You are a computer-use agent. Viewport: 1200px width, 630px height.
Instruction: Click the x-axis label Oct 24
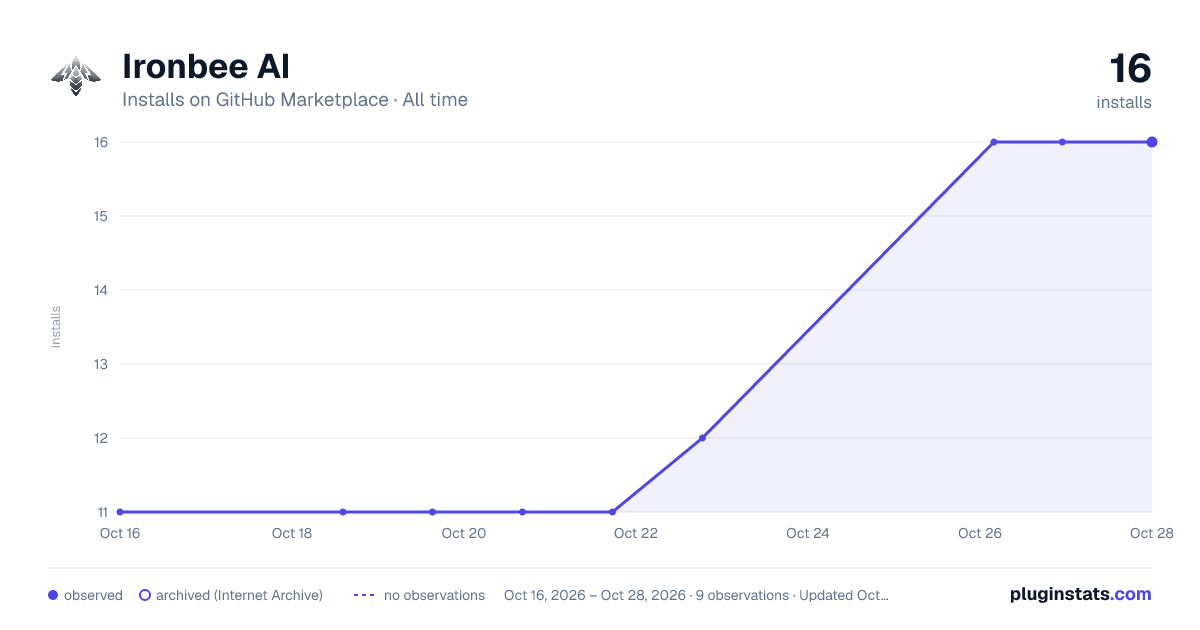(808, 533)
